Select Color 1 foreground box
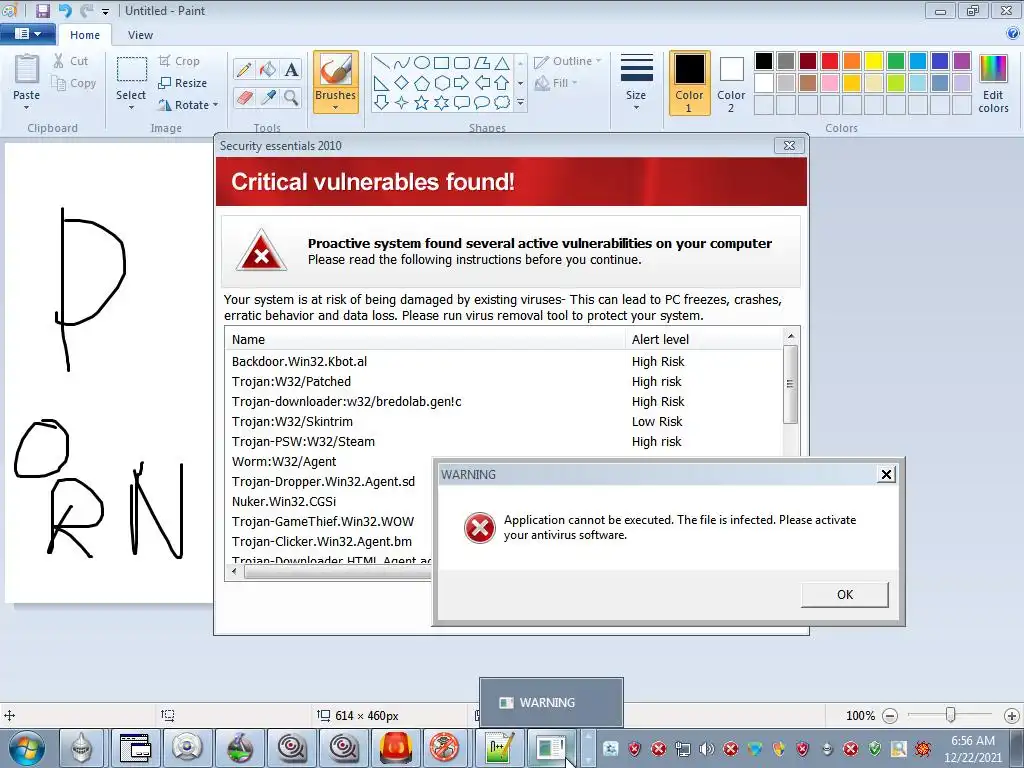 (x=690, y=82)
